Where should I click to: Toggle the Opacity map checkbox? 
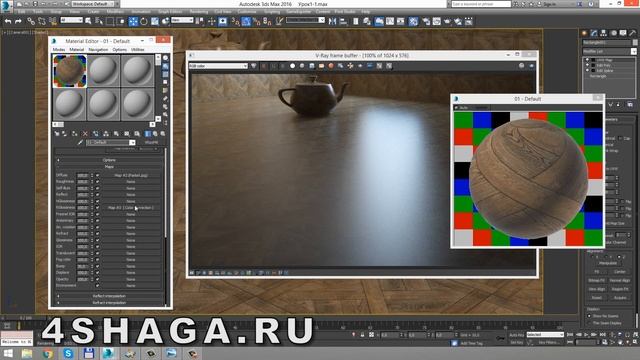98,279
